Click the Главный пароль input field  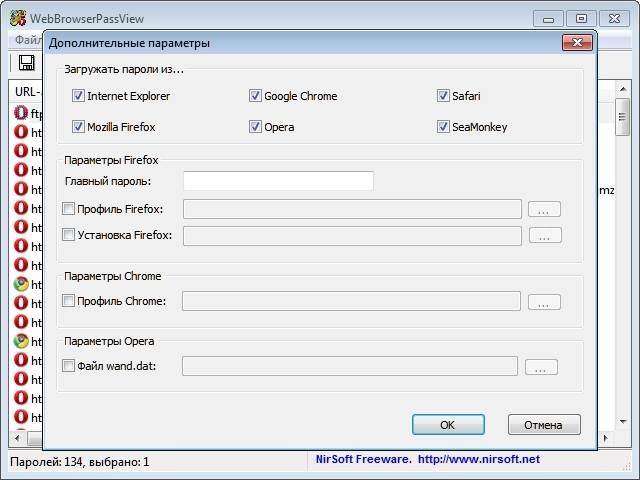point(278,181)
